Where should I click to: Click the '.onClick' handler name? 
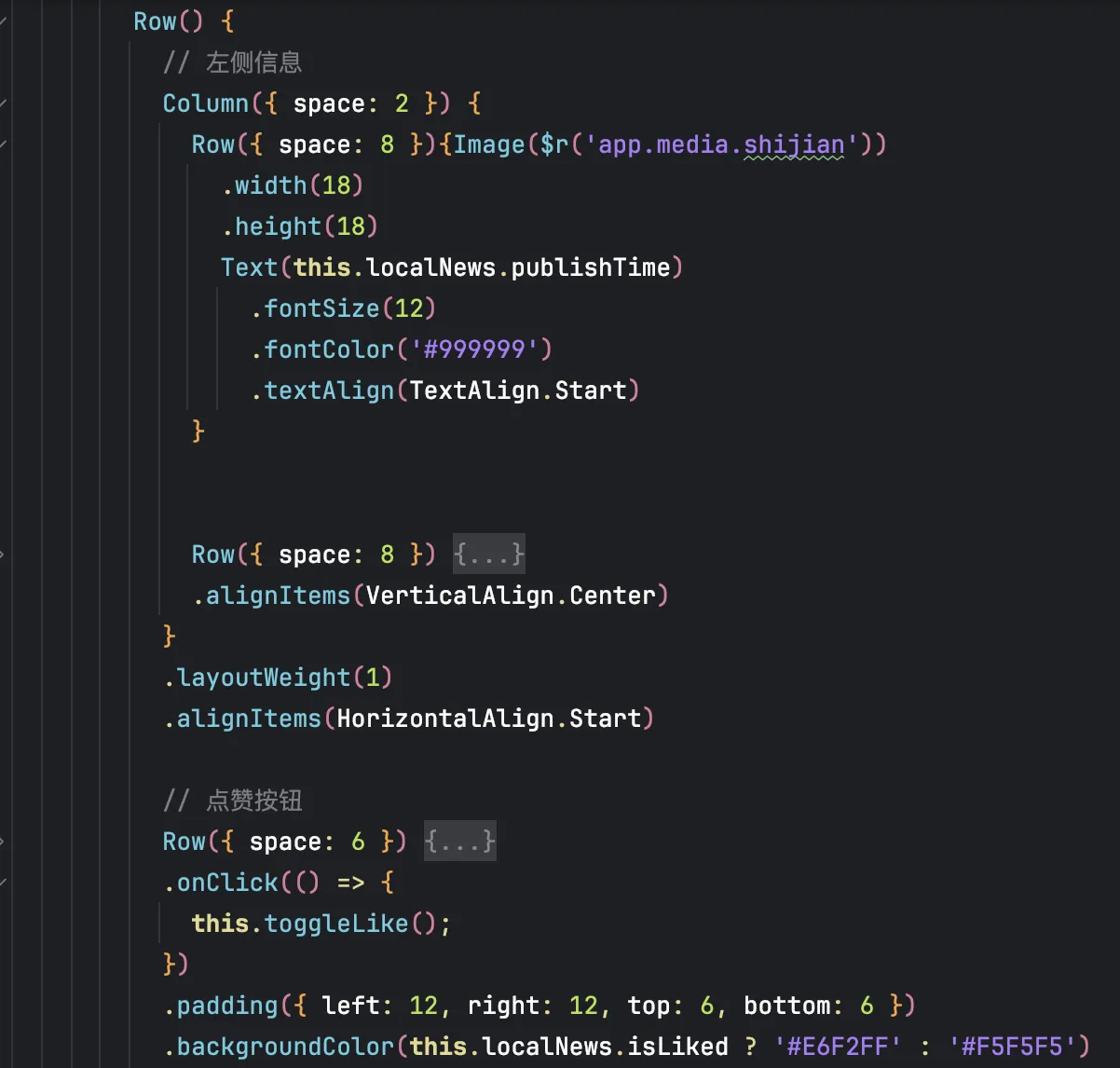click(221, 883)
